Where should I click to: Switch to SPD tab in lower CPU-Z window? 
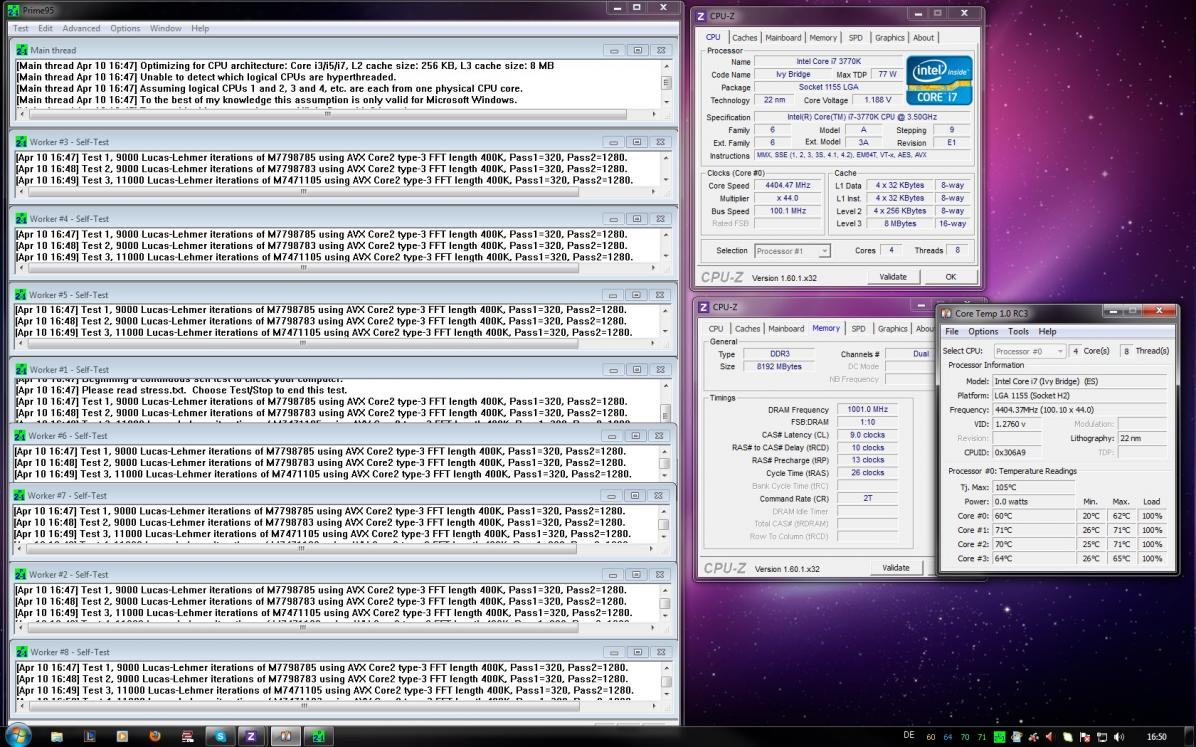[858, 329]
